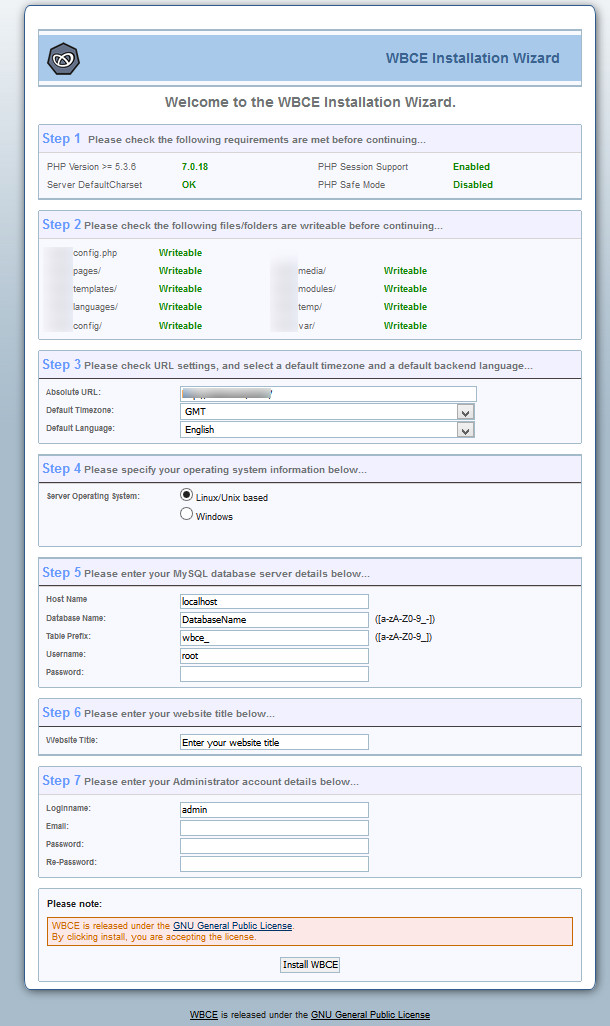Screen dimensions: 610x1026
Task: Expand the Default Language dropdown
Action: pyautogui.click(x=327, y=430)
